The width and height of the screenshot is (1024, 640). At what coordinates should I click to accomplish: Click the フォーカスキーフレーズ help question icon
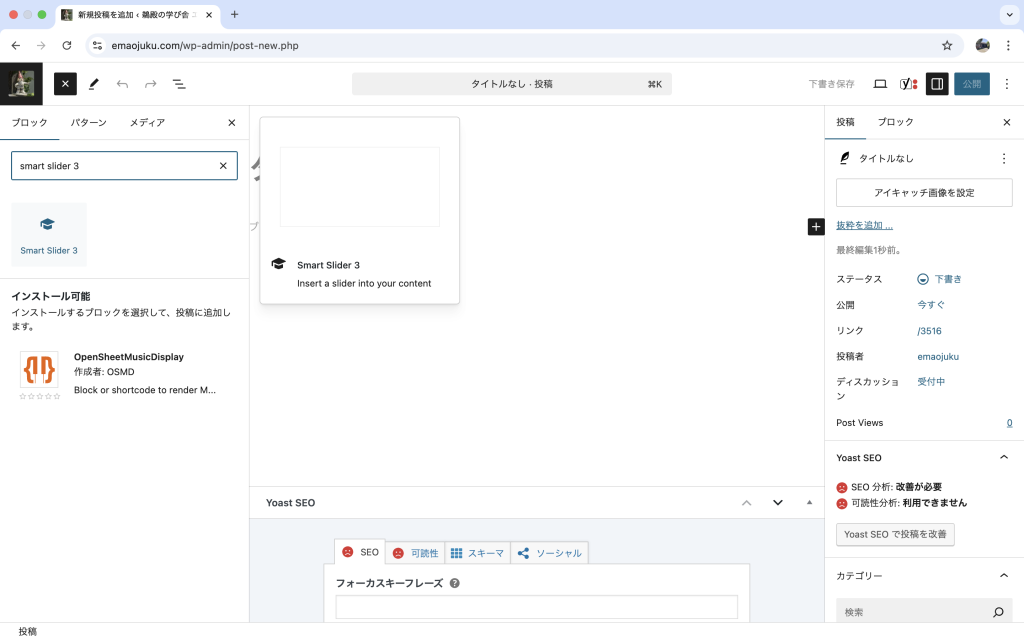click(455, 583)
